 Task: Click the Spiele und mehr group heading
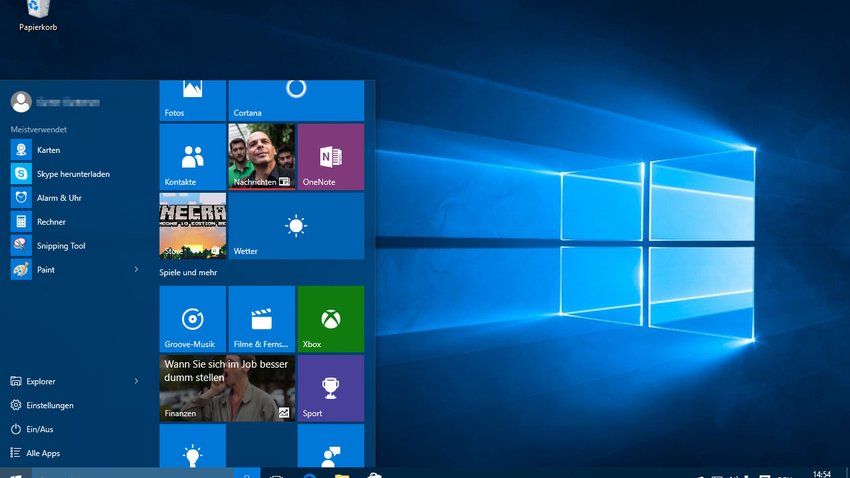click(188, 273)
